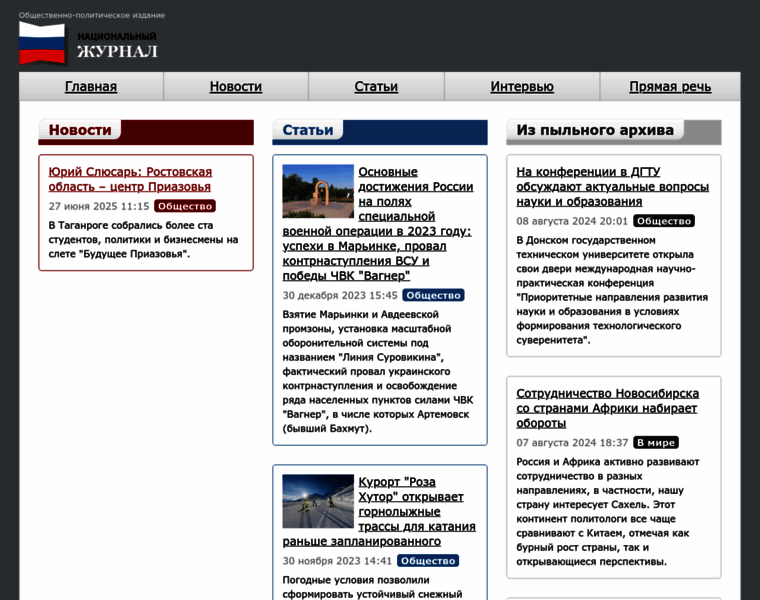
Task: Click date text 27 июня 2025 11:15
Action: pos(99,206)
